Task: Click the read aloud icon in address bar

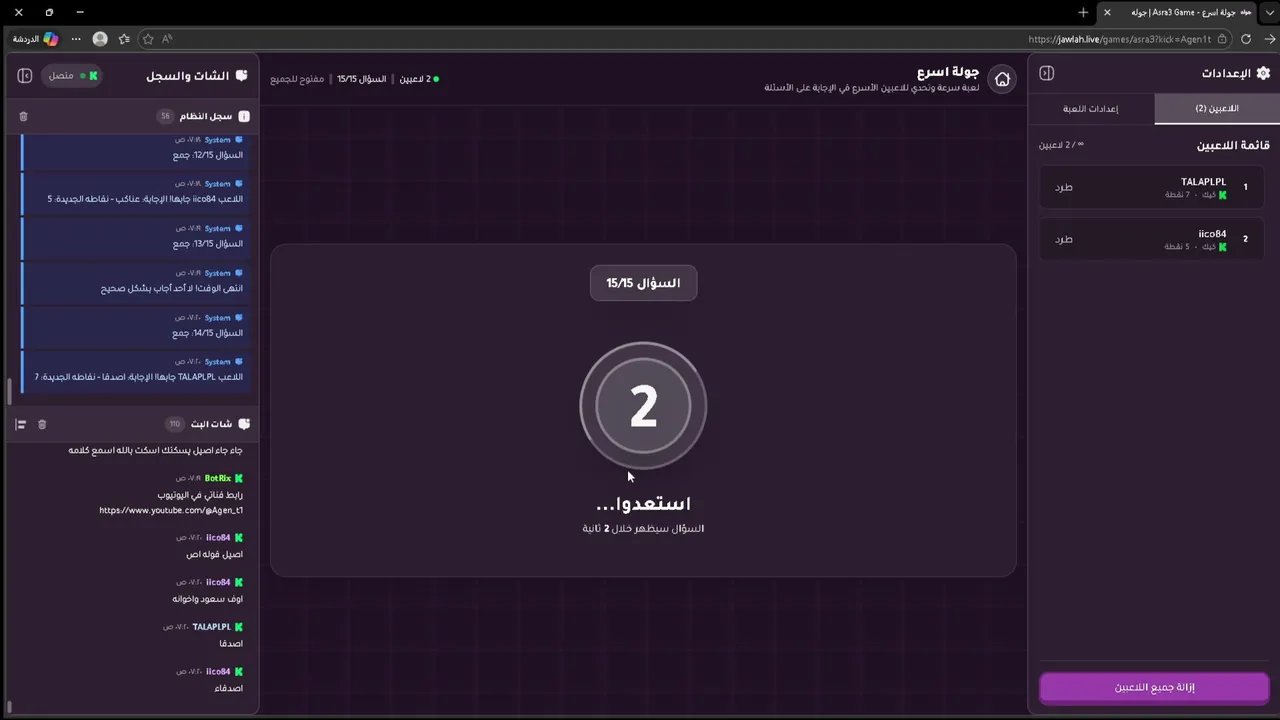Action: 167,39
